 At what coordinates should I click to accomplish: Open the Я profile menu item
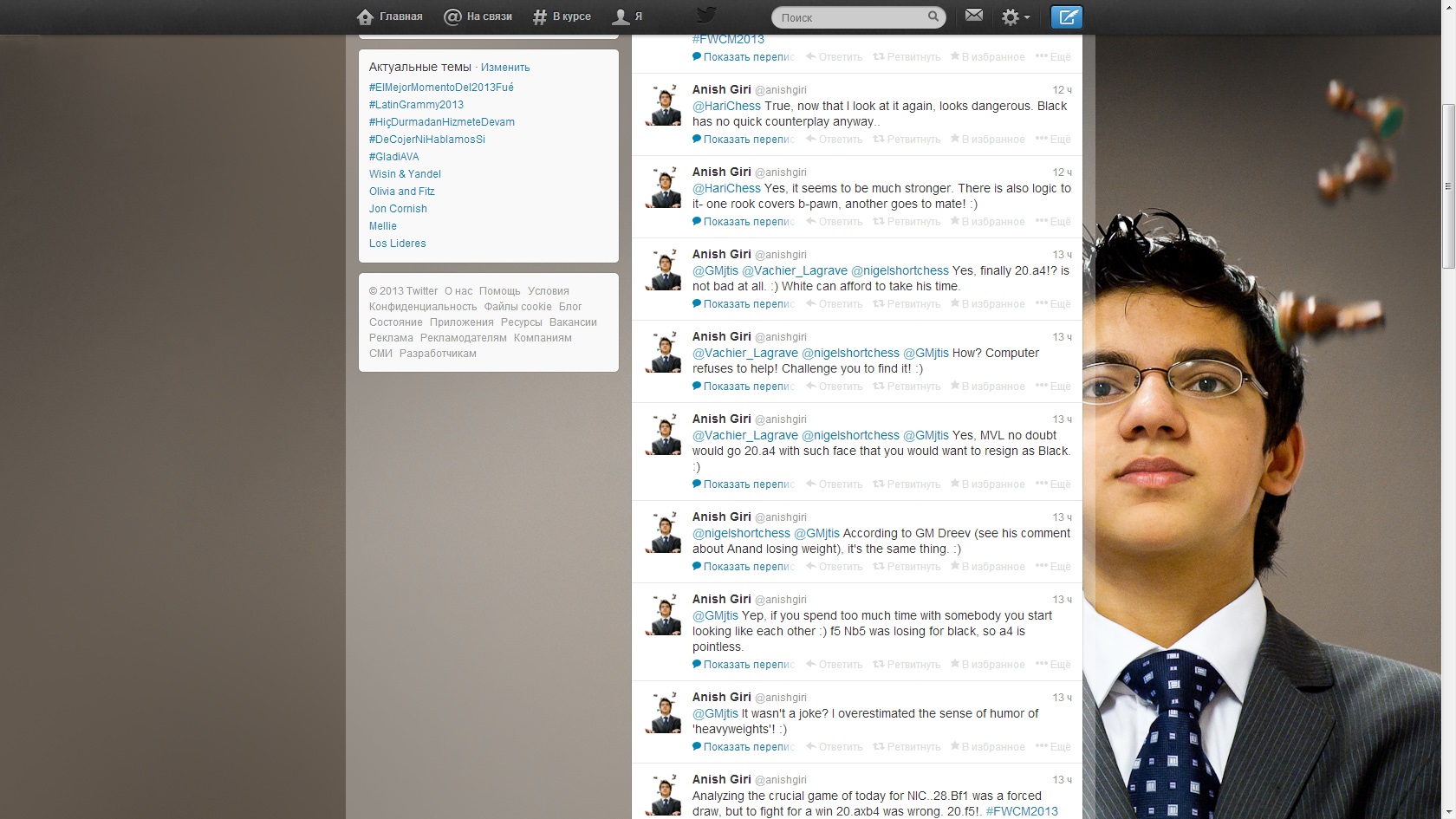(x=627, y=16)
